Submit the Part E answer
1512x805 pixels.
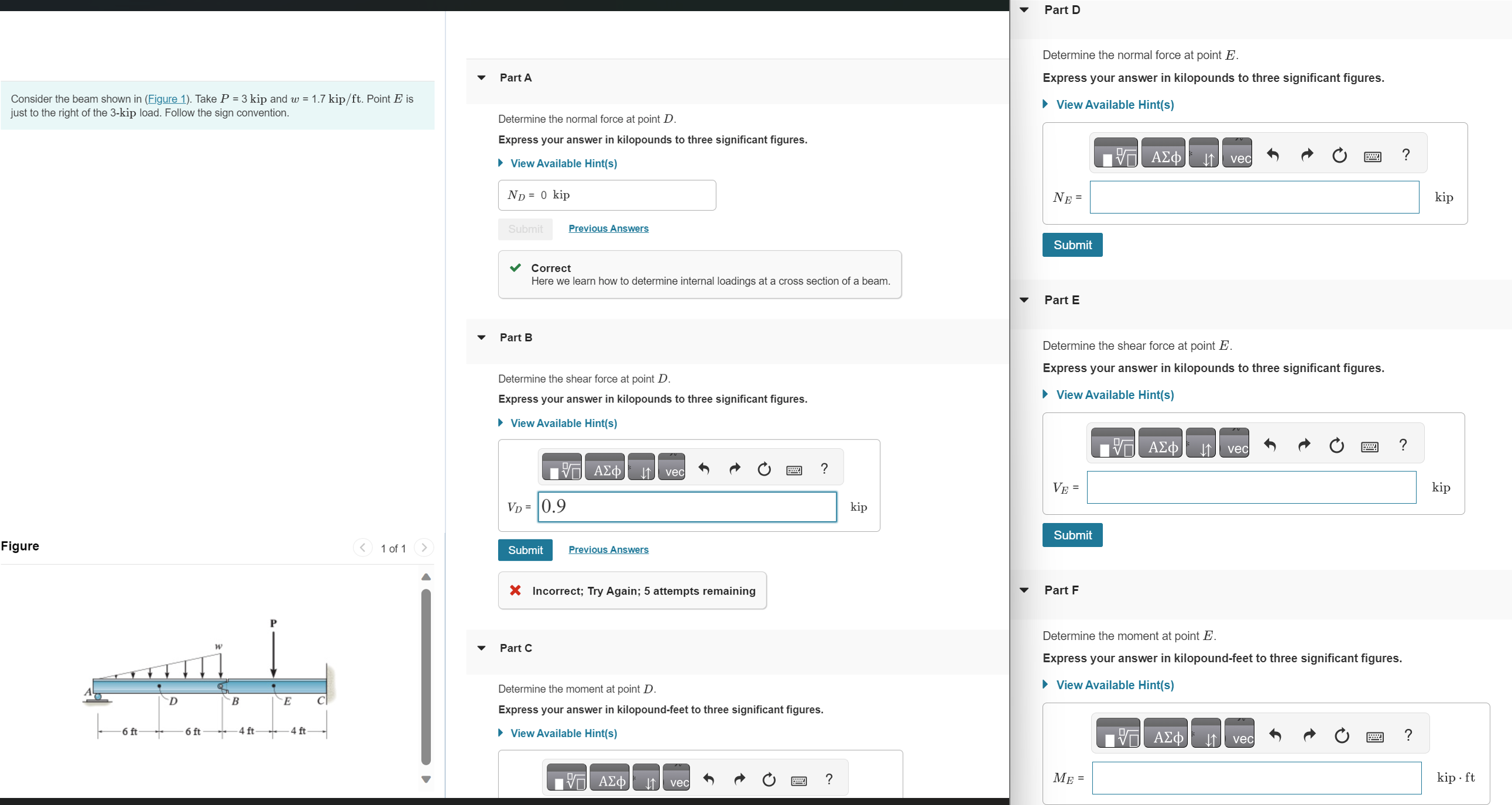click(x=1072, y=535)
